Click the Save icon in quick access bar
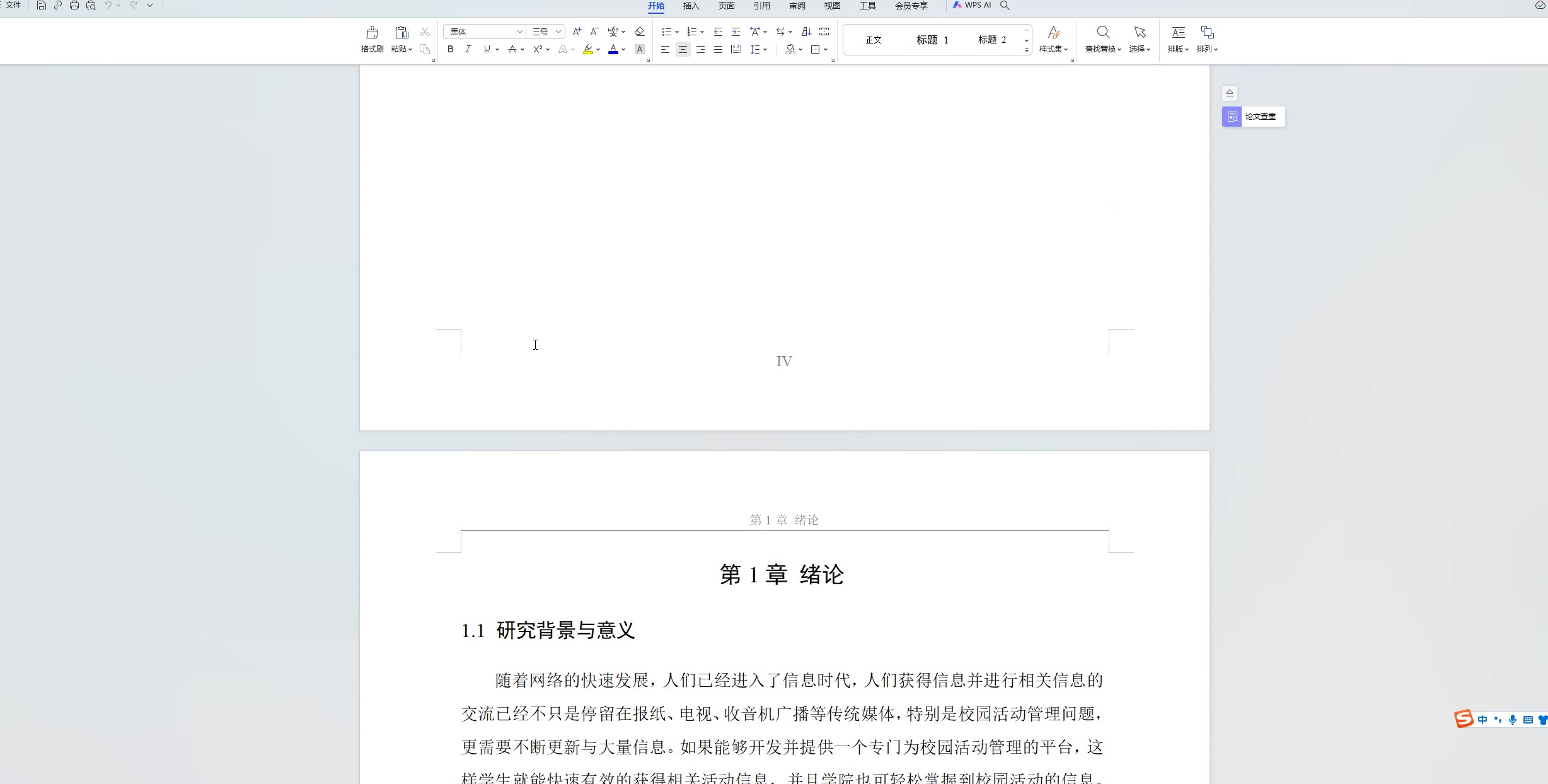1548x784 pixels. coord(42,6)
